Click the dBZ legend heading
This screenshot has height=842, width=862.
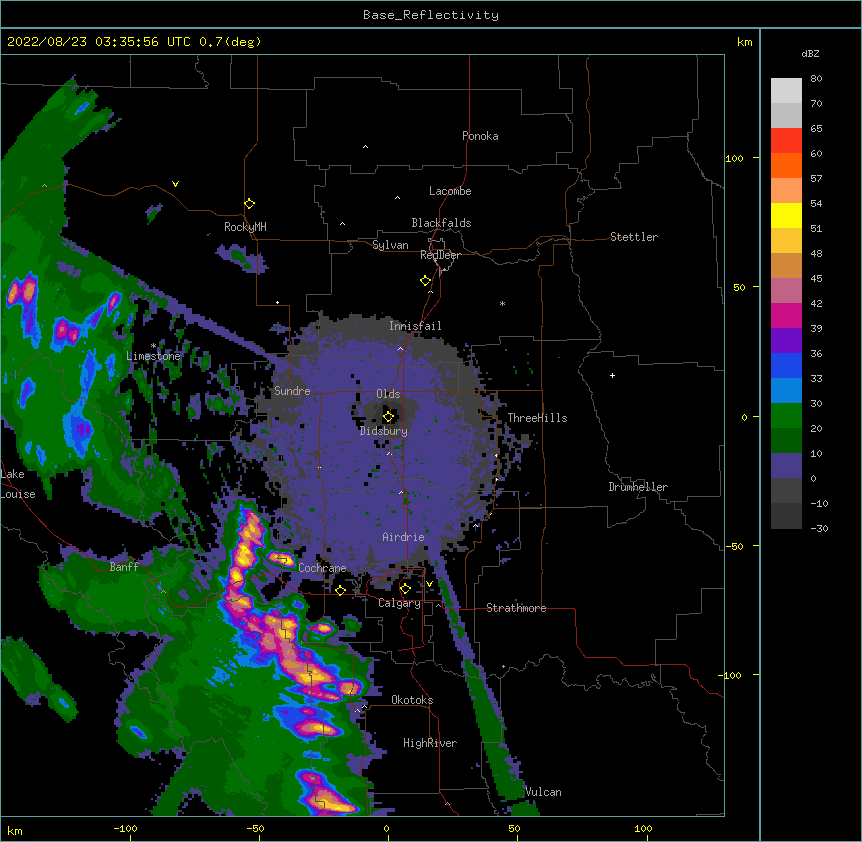coord(810,54)
